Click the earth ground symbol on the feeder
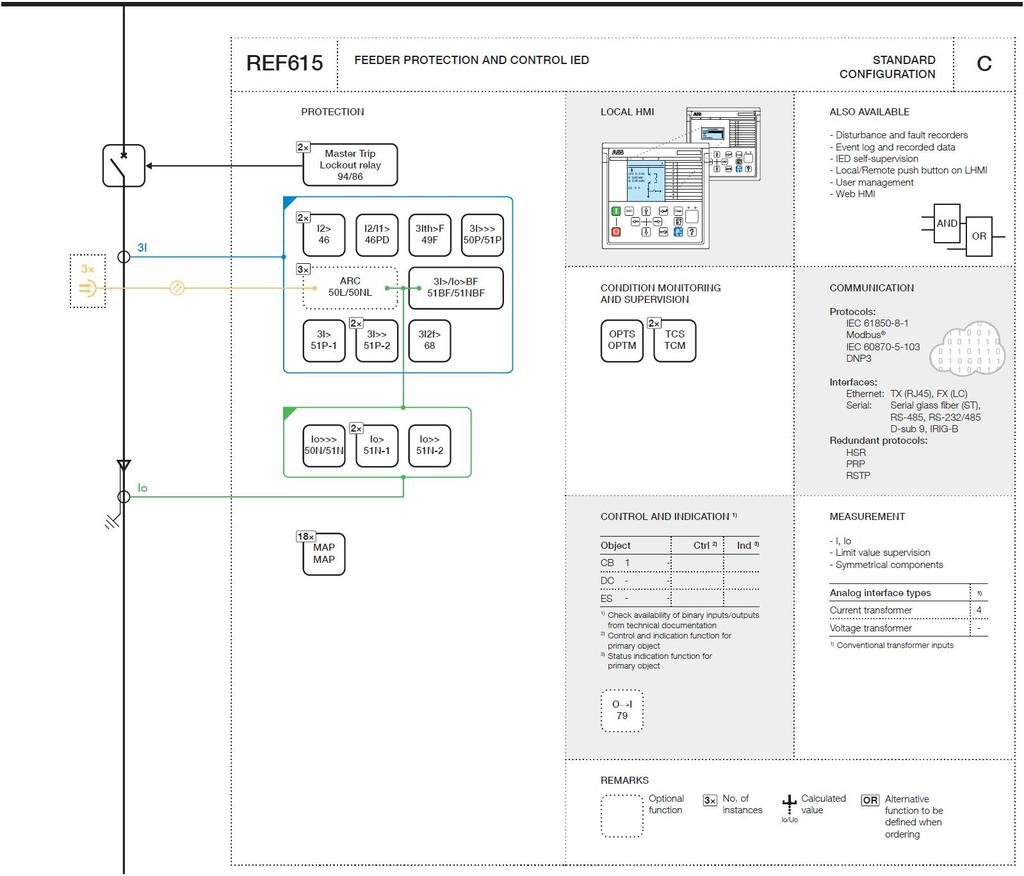The height and width of the screenshot is (876, 1024). pyautogui.click(x=112, y=521)
